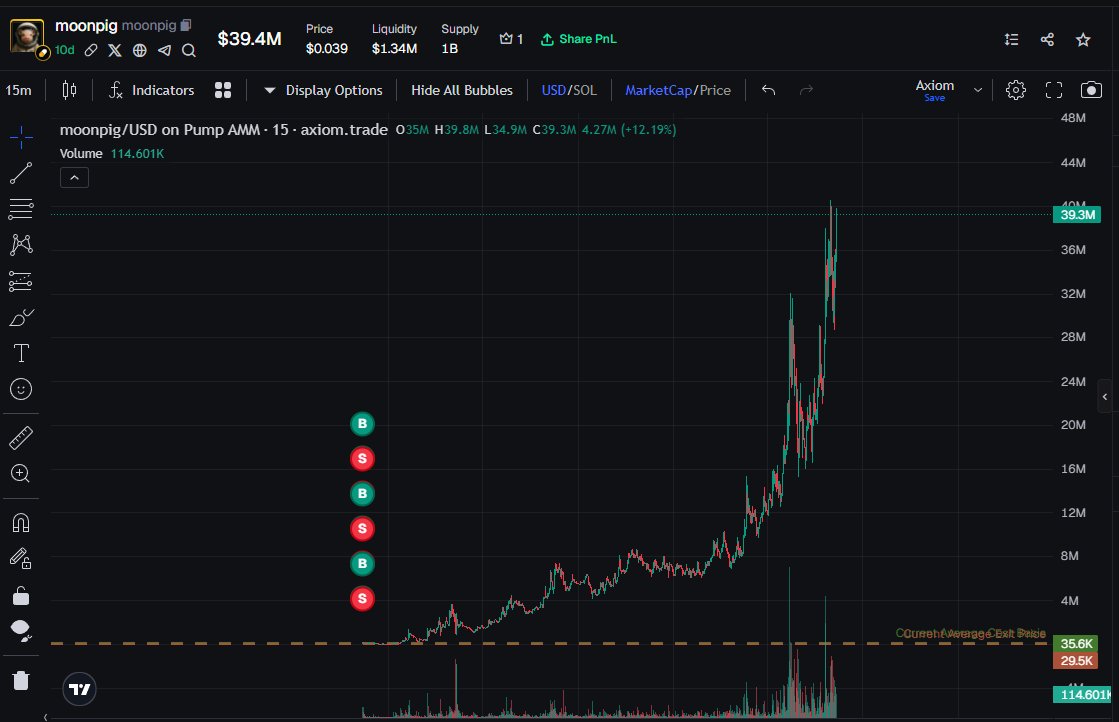1119x722 pixels.
Task: Click the search magnifier icon beside Telegram
Action: click(188, 50)
